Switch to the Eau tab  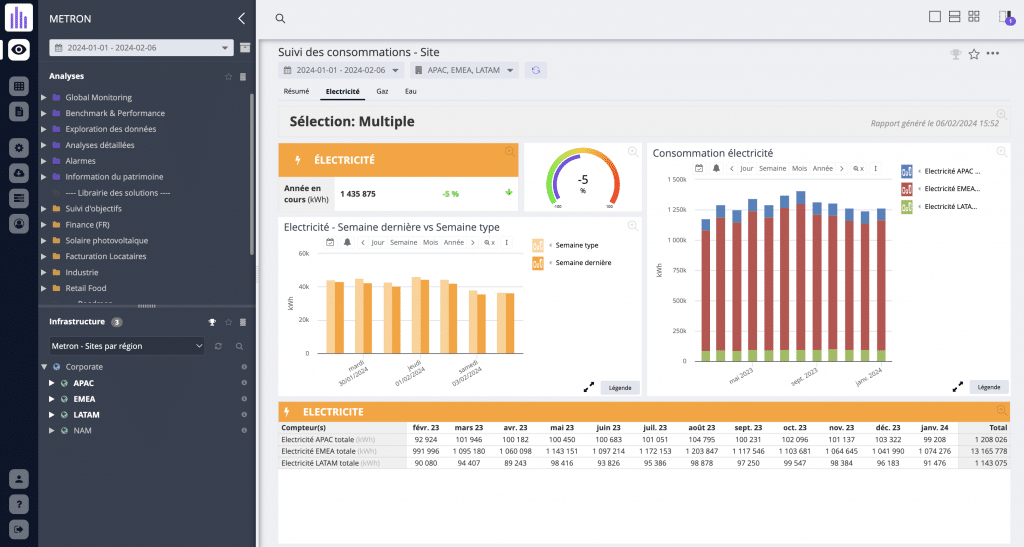410,91
